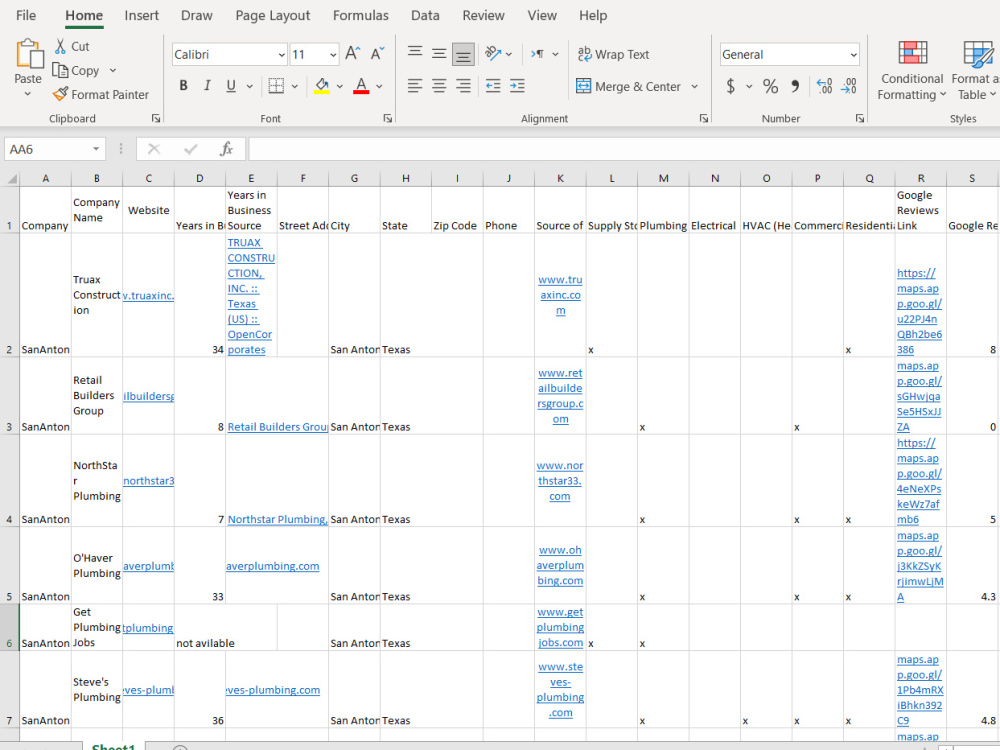The height and width of the screenshot is (750, 1000).
Task: Open Retail Builders Group source link
Action: click(x=277, y=427)
